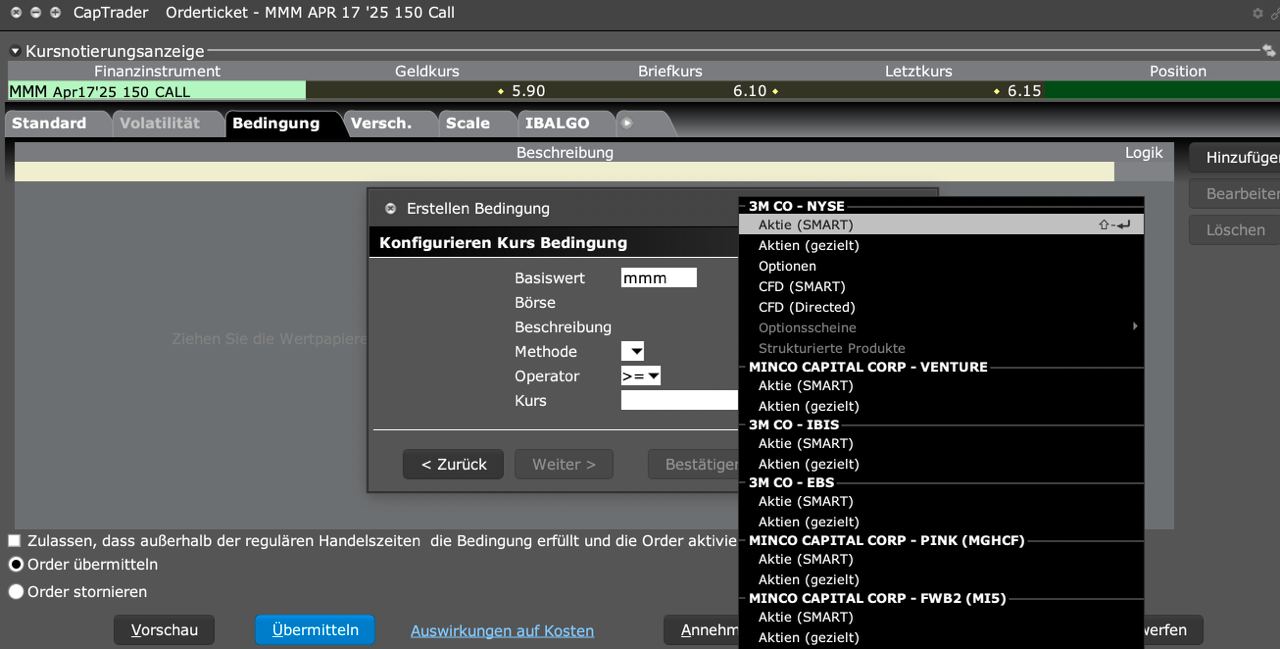The height and width of the screenshot is (649, 1280).
Task: Open the Methode dropdown
Action: tap(632, 352)
